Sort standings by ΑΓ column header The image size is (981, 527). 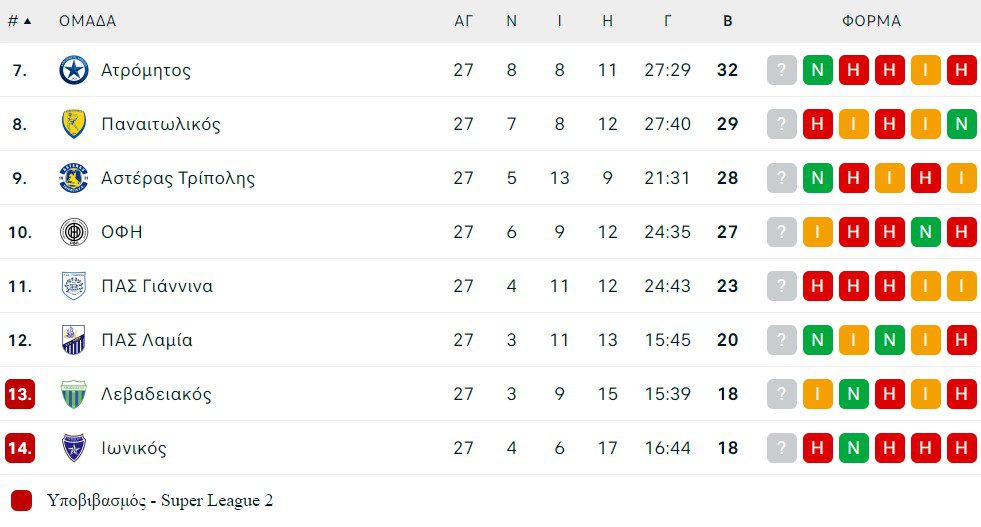tap(463, 21)
